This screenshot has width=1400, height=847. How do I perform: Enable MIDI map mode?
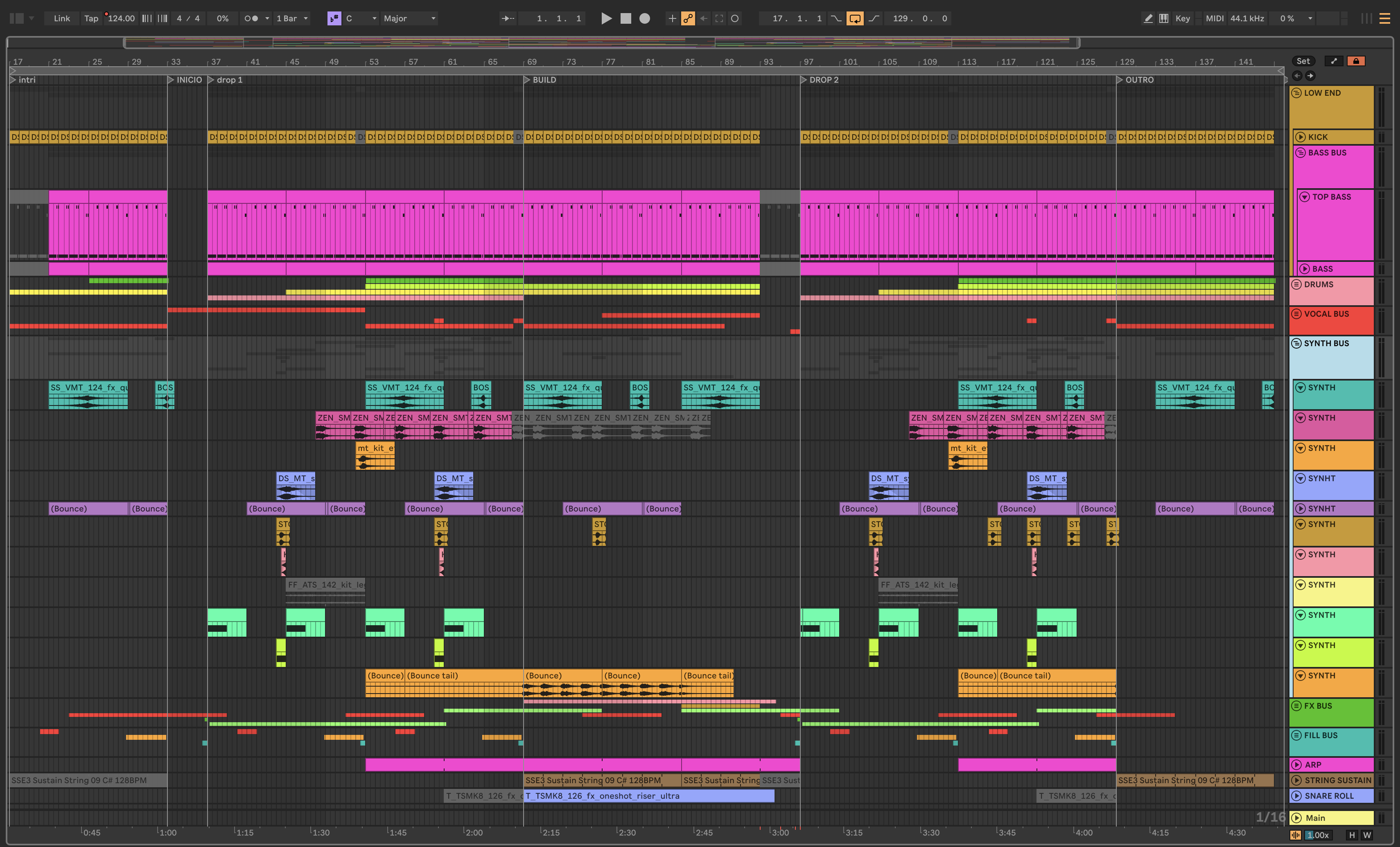1214,18
